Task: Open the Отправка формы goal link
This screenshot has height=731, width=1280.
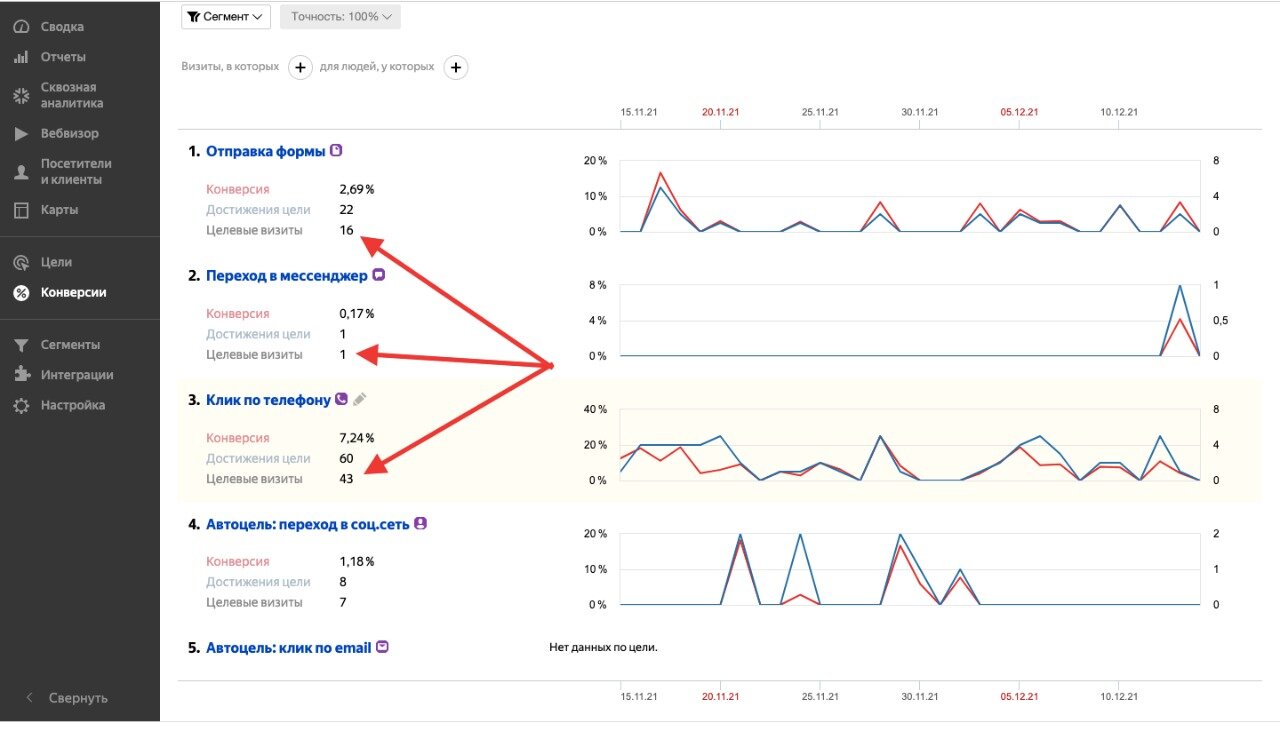Action: click(x=265, y=152)
